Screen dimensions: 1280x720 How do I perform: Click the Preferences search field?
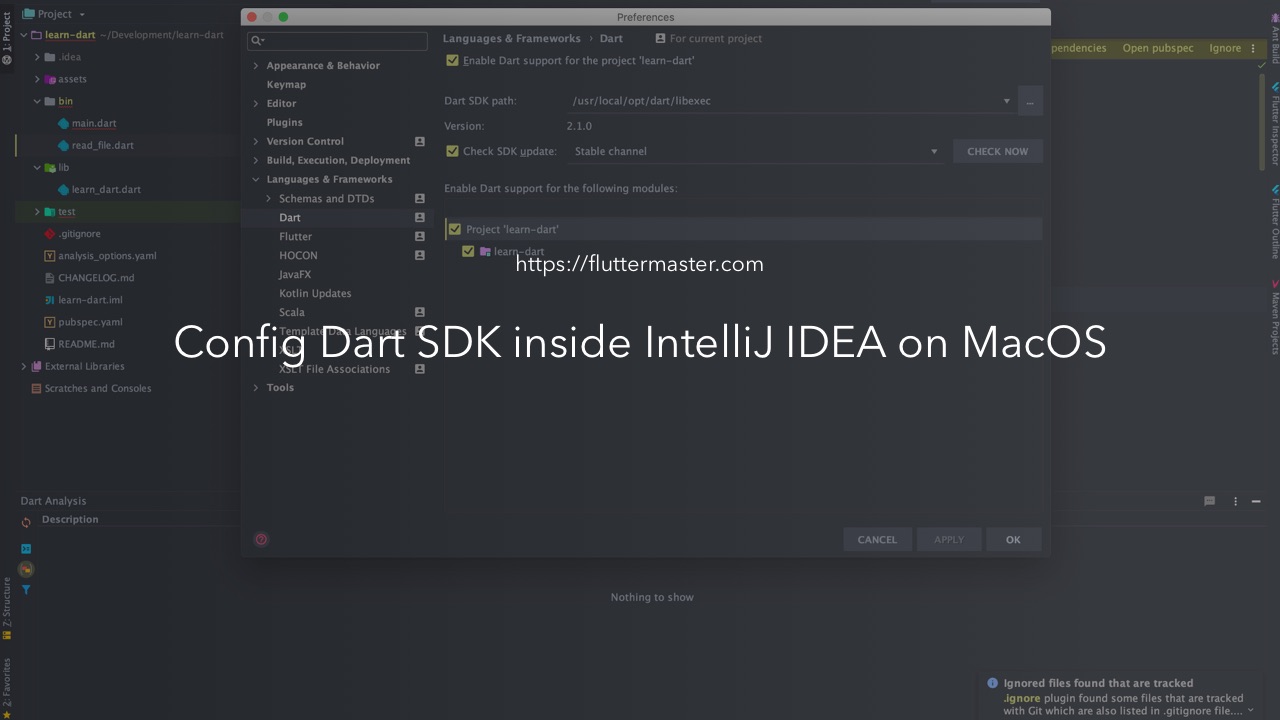tap(337, 40)
